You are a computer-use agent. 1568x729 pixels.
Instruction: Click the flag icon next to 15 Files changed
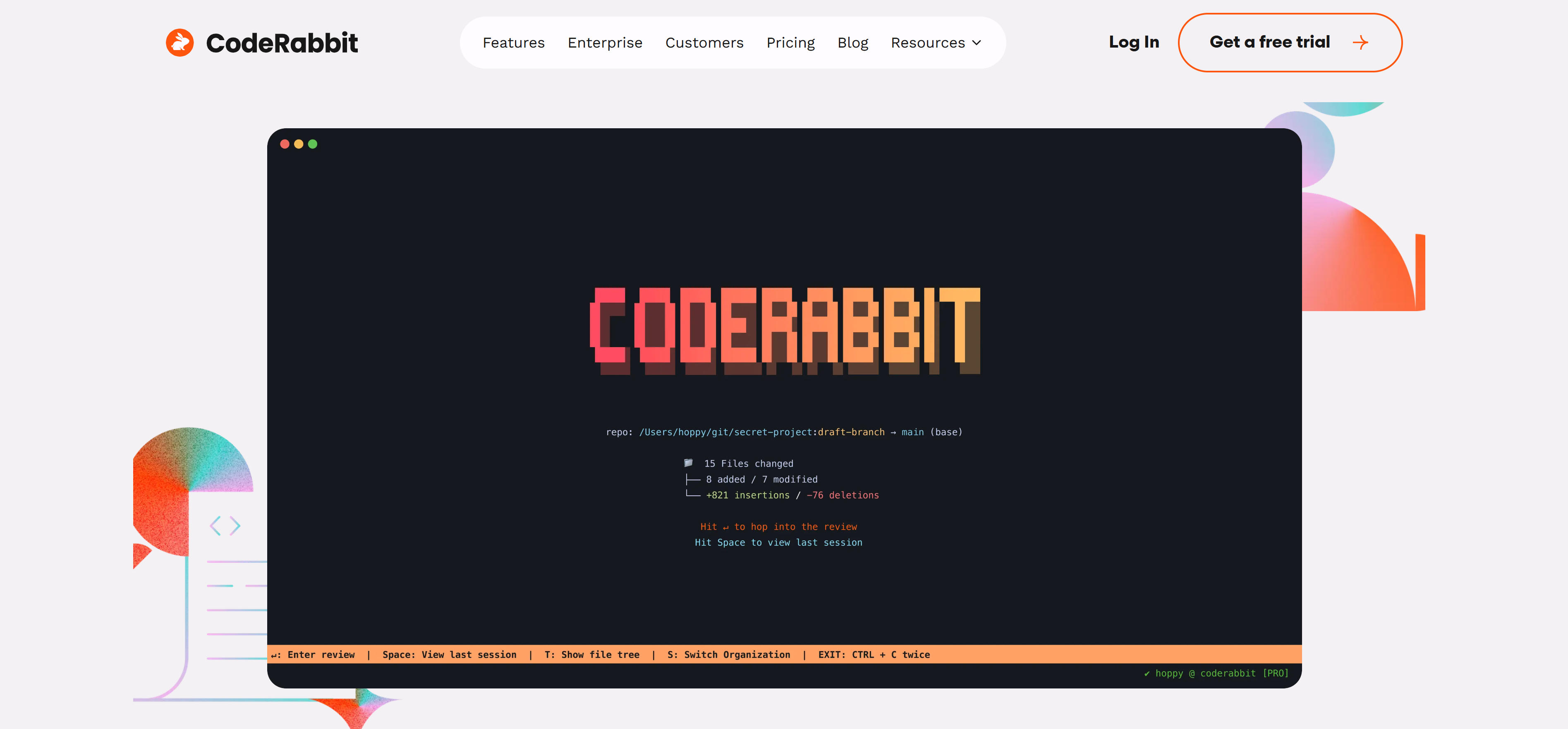(x=688, y=463)
